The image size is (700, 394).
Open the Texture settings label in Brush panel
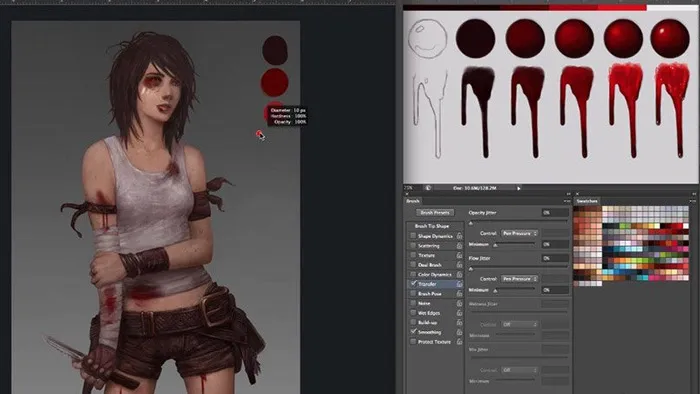[x=426, y=255]
